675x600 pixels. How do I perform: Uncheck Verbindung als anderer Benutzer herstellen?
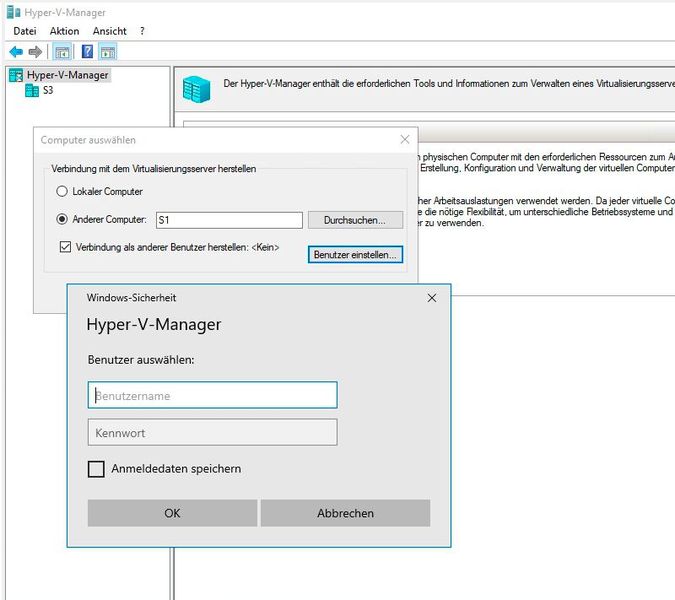(65, 247)
